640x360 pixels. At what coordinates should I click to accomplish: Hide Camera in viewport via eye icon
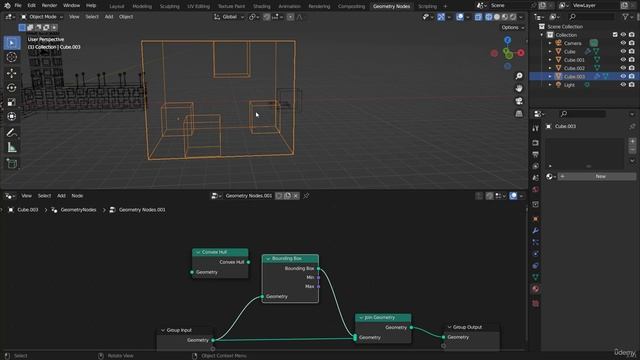[623, 43]
